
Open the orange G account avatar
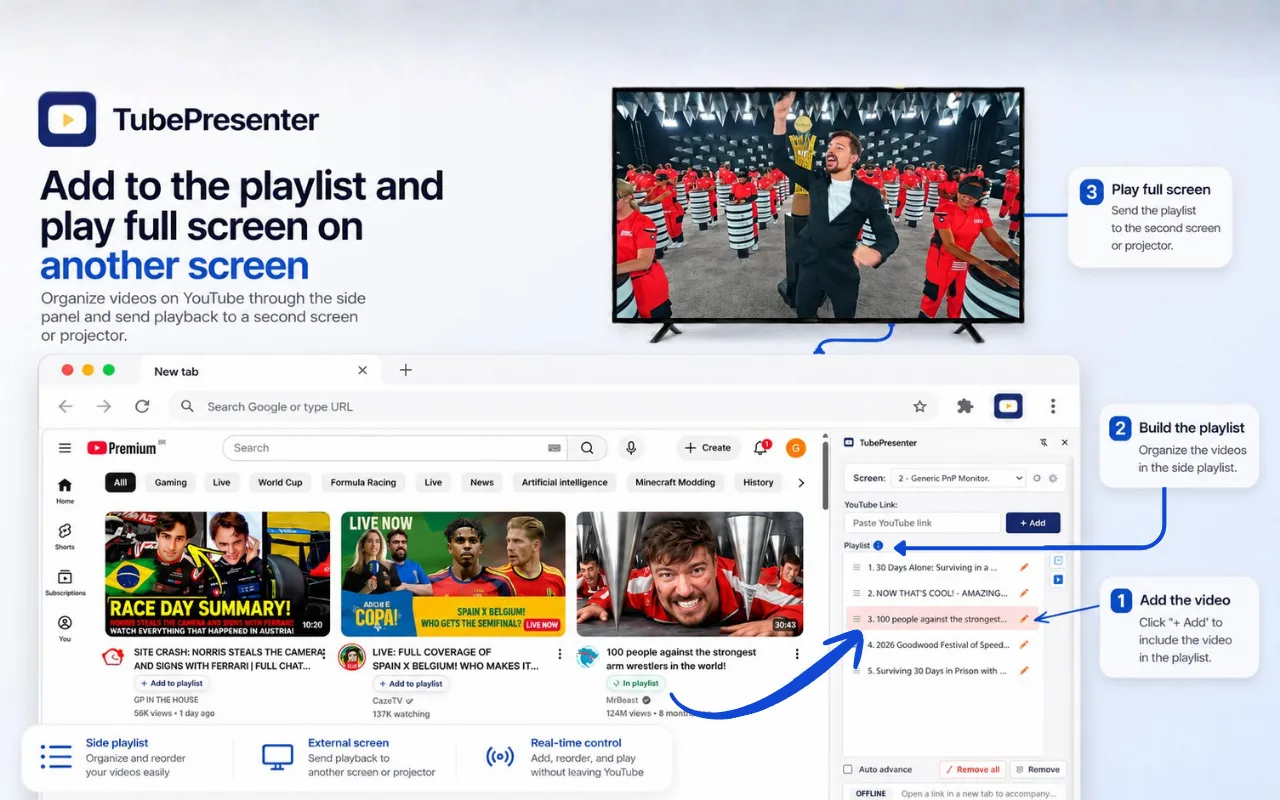[x=796, y=448]
